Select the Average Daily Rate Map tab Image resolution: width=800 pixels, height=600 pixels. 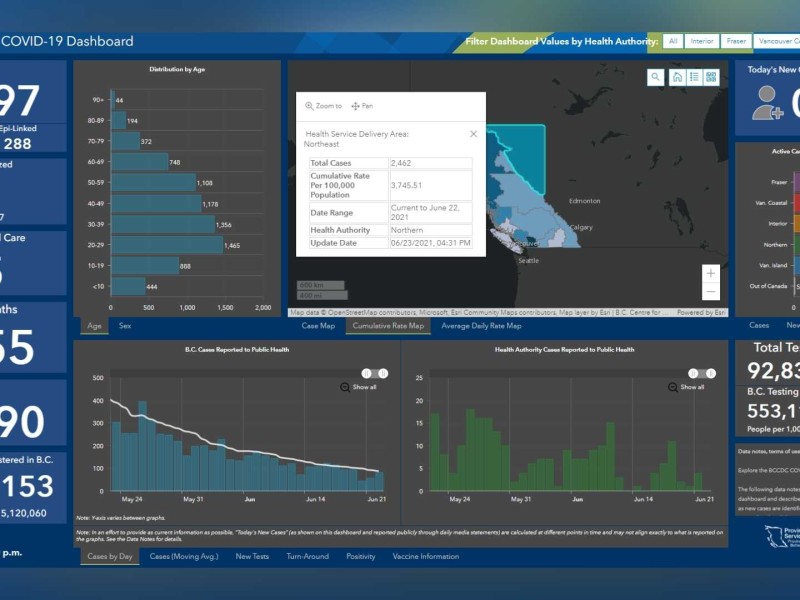[481, 325]
